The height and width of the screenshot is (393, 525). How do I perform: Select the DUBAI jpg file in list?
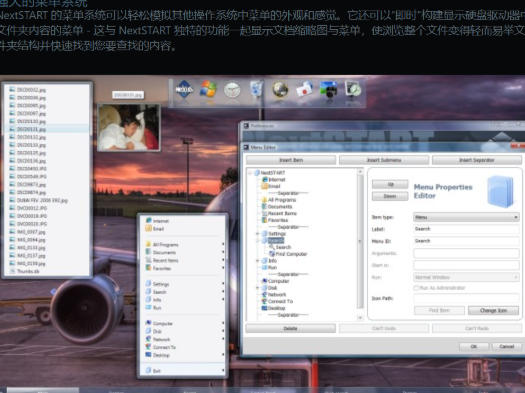tap(42, 200)
